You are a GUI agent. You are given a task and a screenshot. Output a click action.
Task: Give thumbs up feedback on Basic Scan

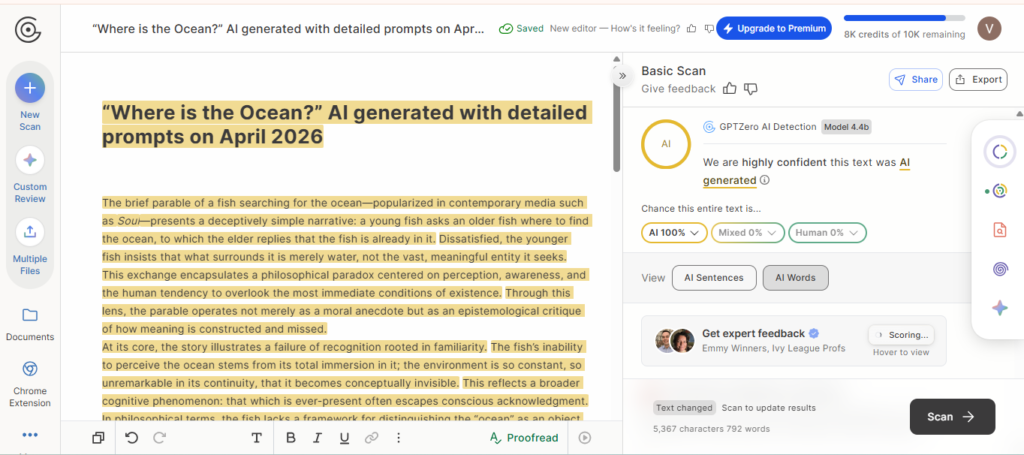(729, 88)
